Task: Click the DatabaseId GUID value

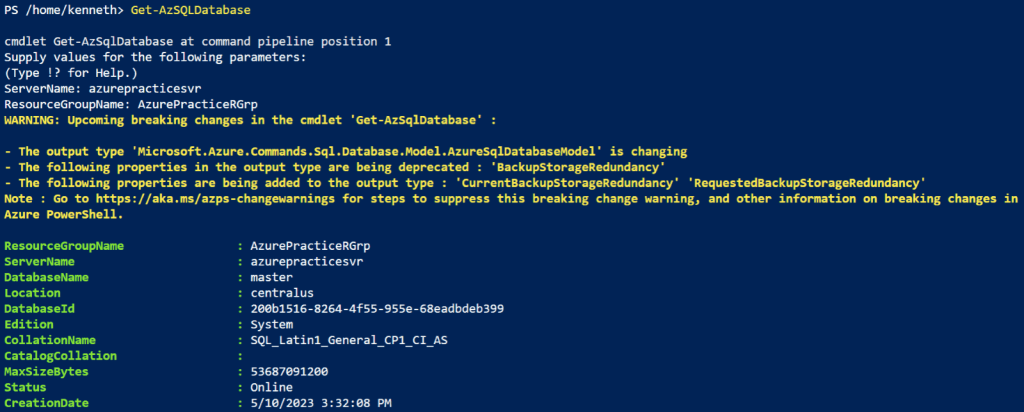Action: click(x=377, y=308)
